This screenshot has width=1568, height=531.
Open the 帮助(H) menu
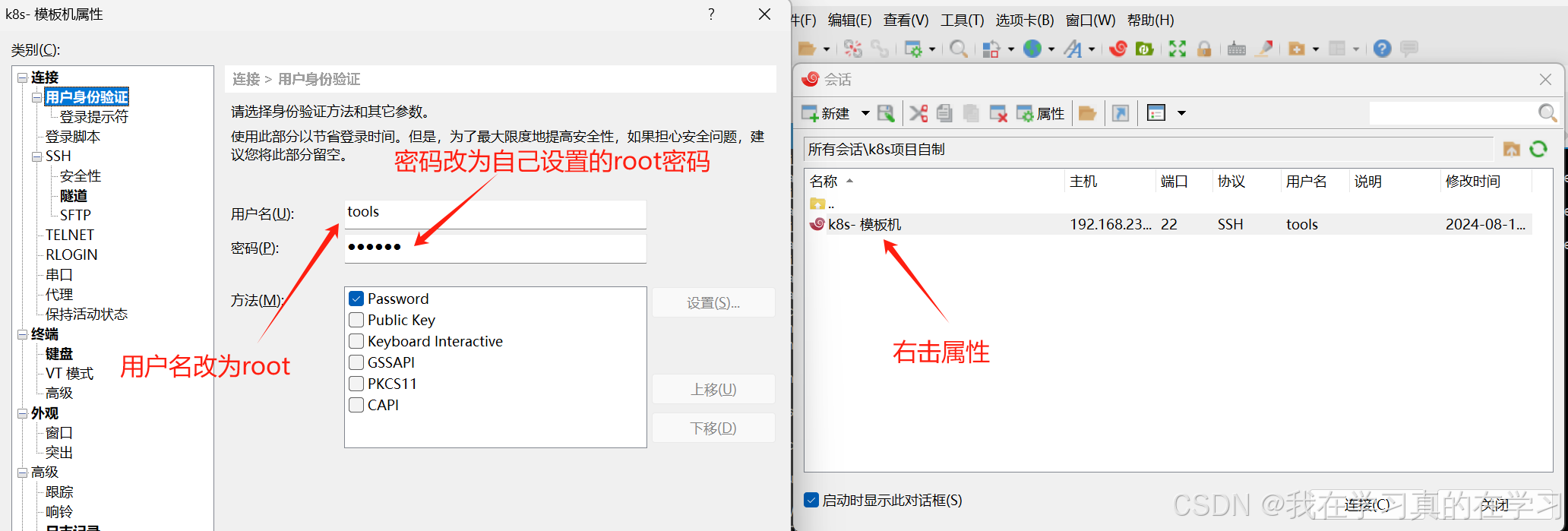[x=1150, y=20]
